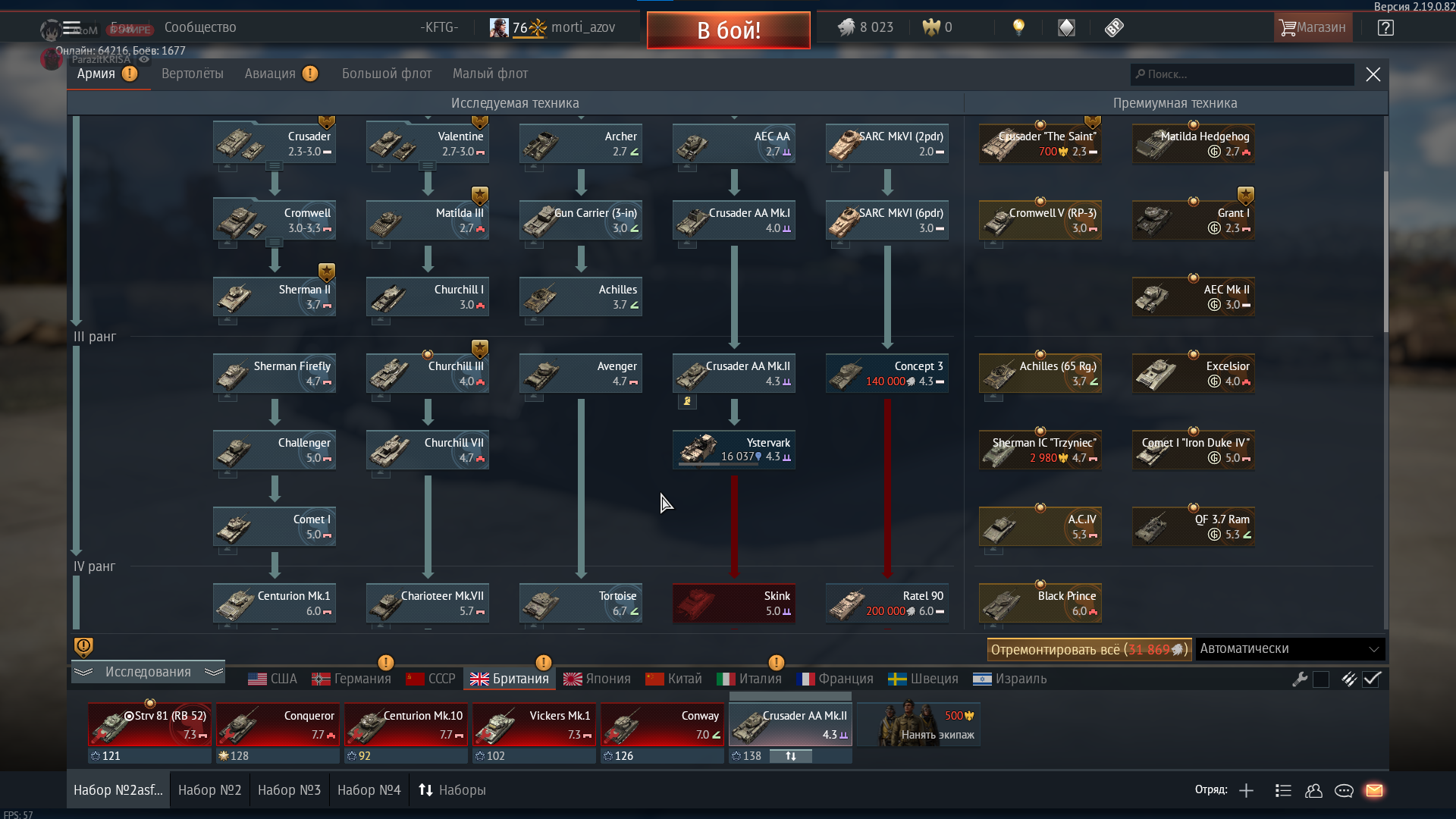Click the warning badge on Германия
This screenshot has height=819, width=1456.
pos(385,663)
